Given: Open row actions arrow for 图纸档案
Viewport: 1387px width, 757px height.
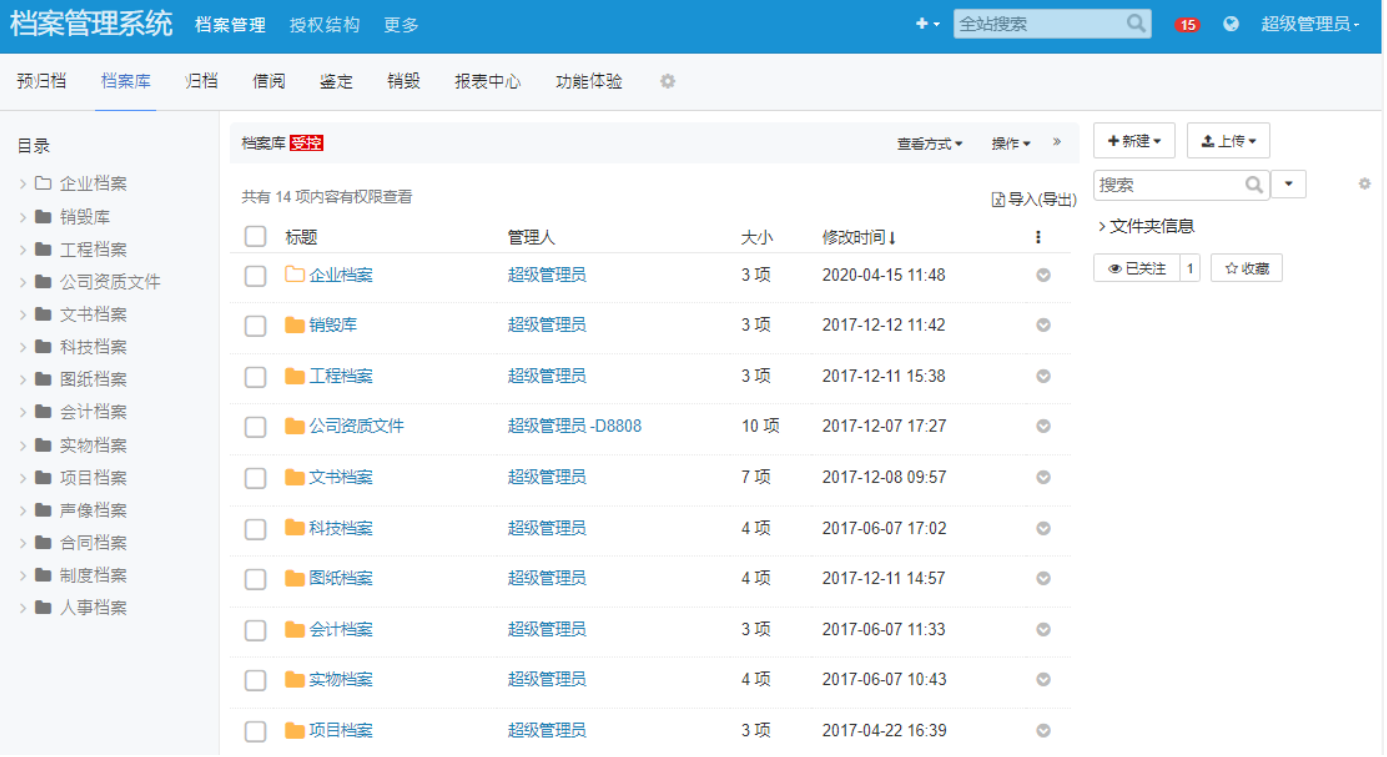Looking at the screenshot, I should tap(1043, 578).
